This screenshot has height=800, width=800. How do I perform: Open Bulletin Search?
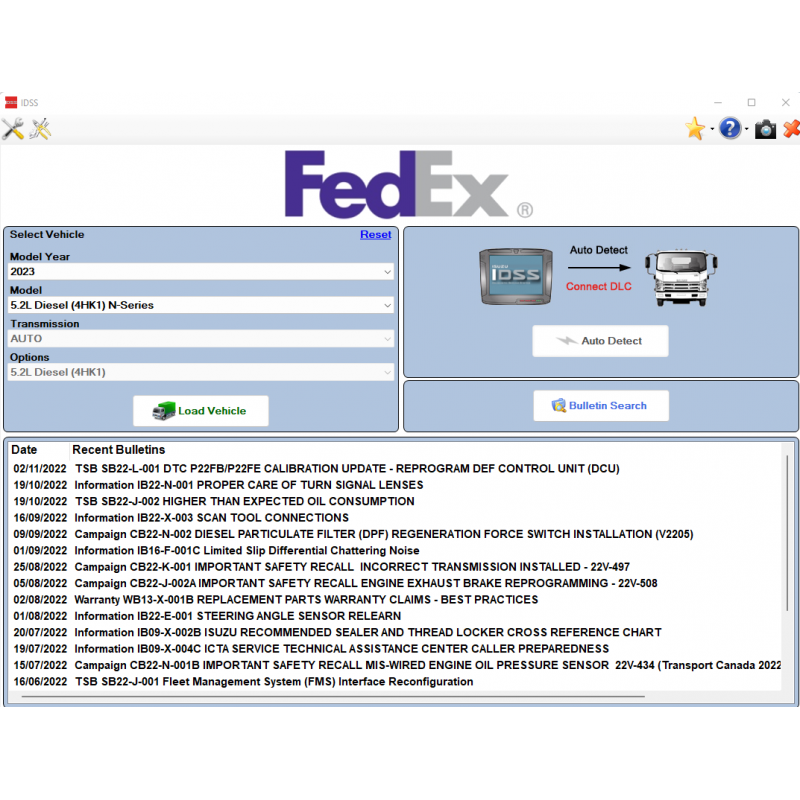600,406
